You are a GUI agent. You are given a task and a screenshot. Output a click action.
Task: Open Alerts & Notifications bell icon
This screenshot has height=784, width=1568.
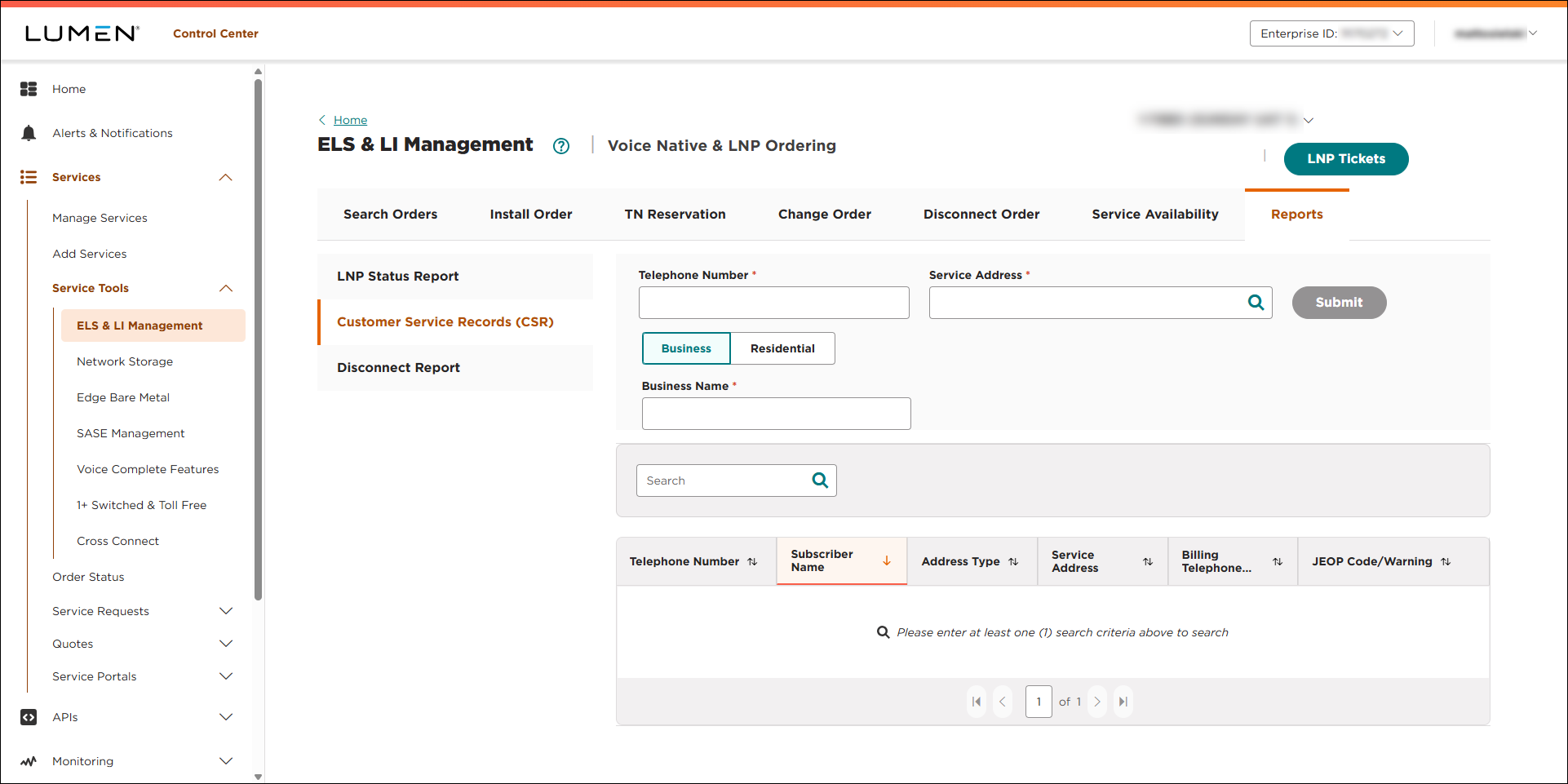29,132
